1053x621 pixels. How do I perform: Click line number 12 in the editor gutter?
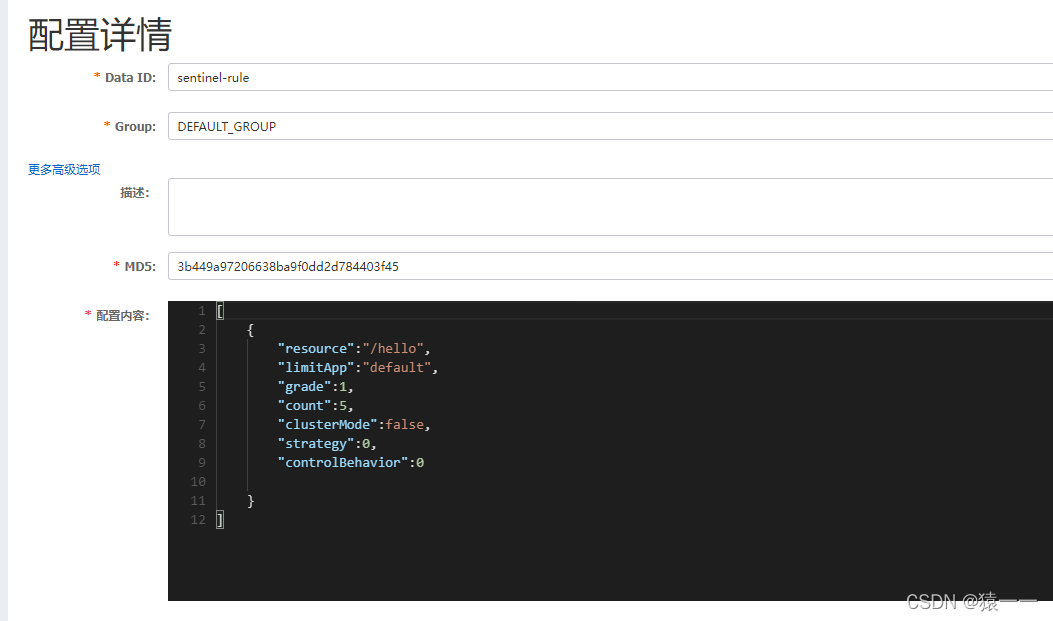[198, 520]
